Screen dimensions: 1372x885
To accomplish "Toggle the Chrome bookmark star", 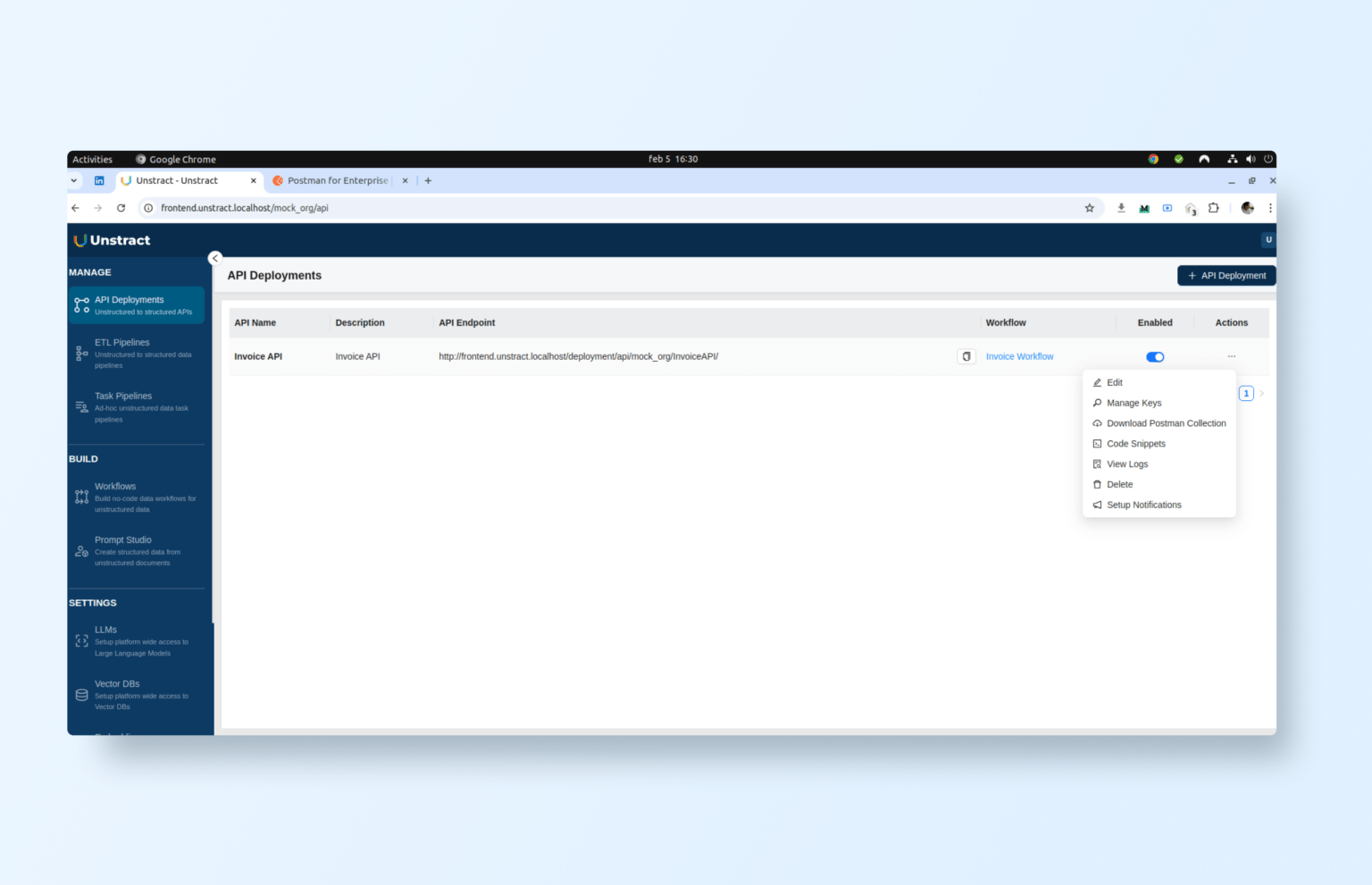I will [x=1089, y=207].
